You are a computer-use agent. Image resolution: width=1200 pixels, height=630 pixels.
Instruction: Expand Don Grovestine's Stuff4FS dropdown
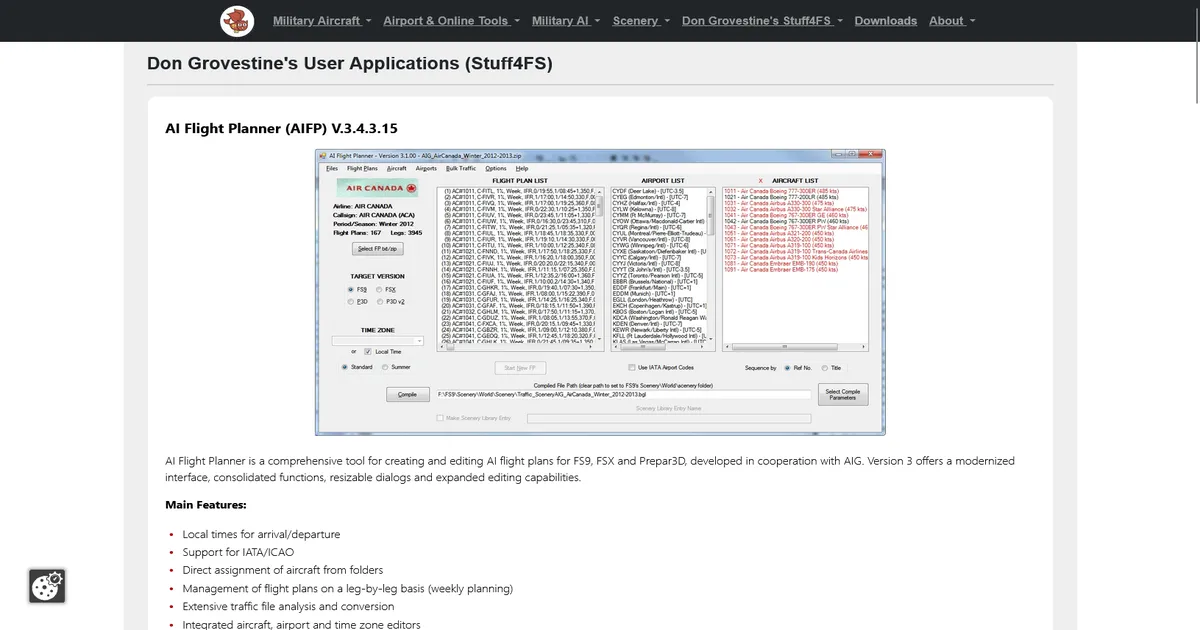[762, 21]
